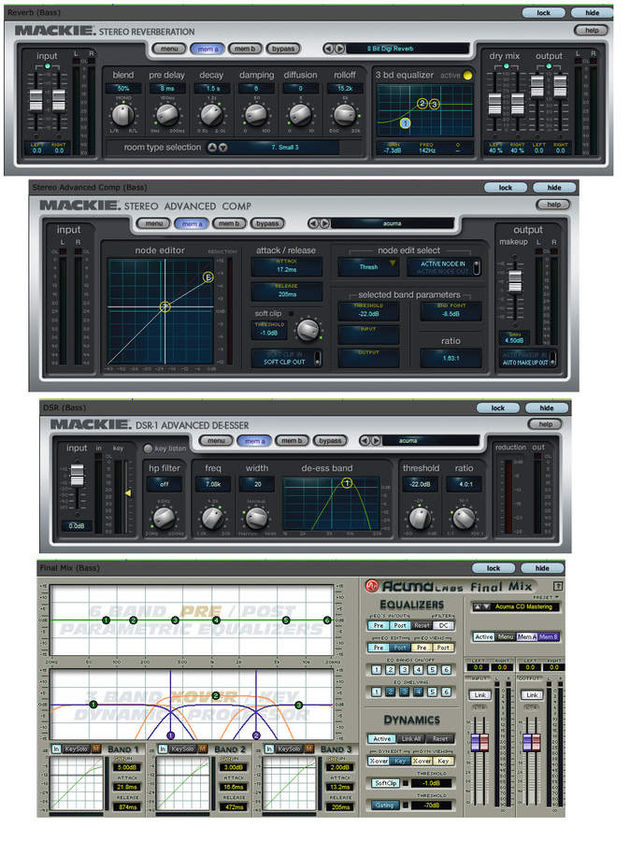Image resolution: width=630 pixels, height=841 pixels.
Task: Click the Acuma Labs round red logo
Action: point(372,586)
